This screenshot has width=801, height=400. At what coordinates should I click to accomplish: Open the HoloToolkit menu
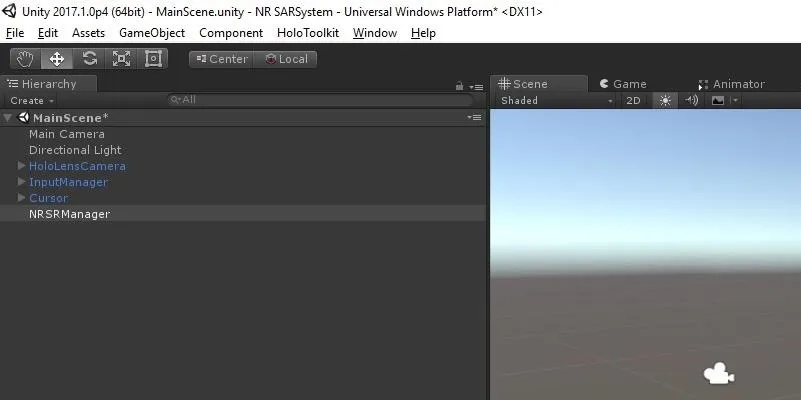(308, 33)
